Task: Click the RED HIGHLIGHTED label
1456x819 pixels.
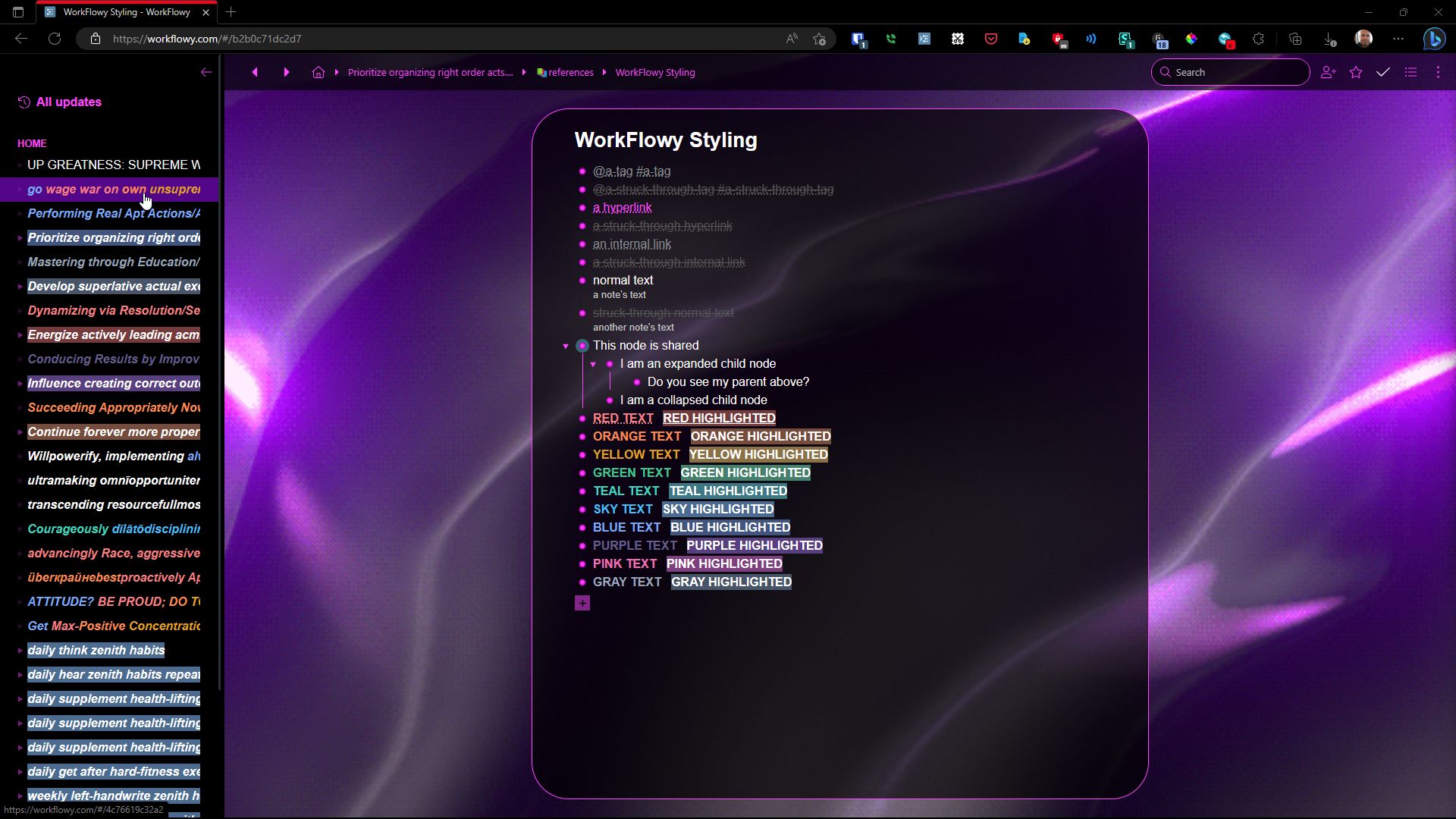Action: pos(719,418)
